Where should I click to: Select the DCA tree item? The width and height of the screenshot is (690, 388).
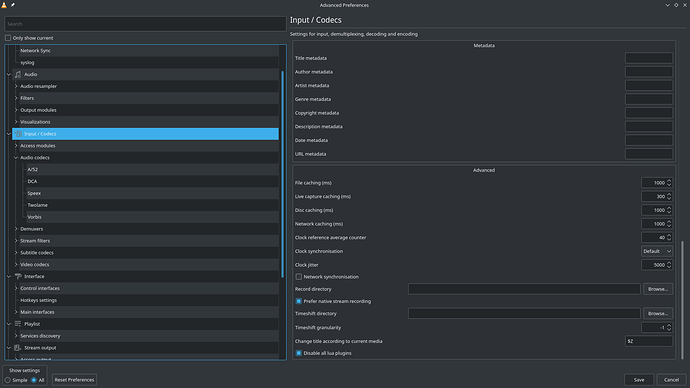point(32,181)
